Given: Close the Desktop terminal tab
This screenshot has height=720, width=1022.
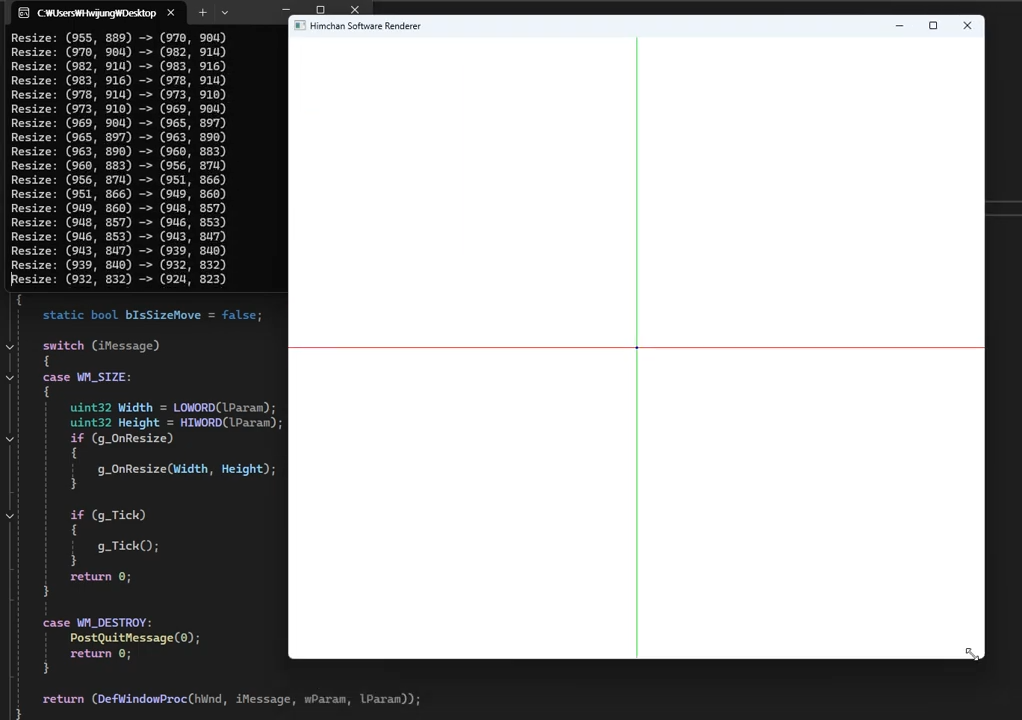Looking at the screenshot, I should tap(170, 13).
